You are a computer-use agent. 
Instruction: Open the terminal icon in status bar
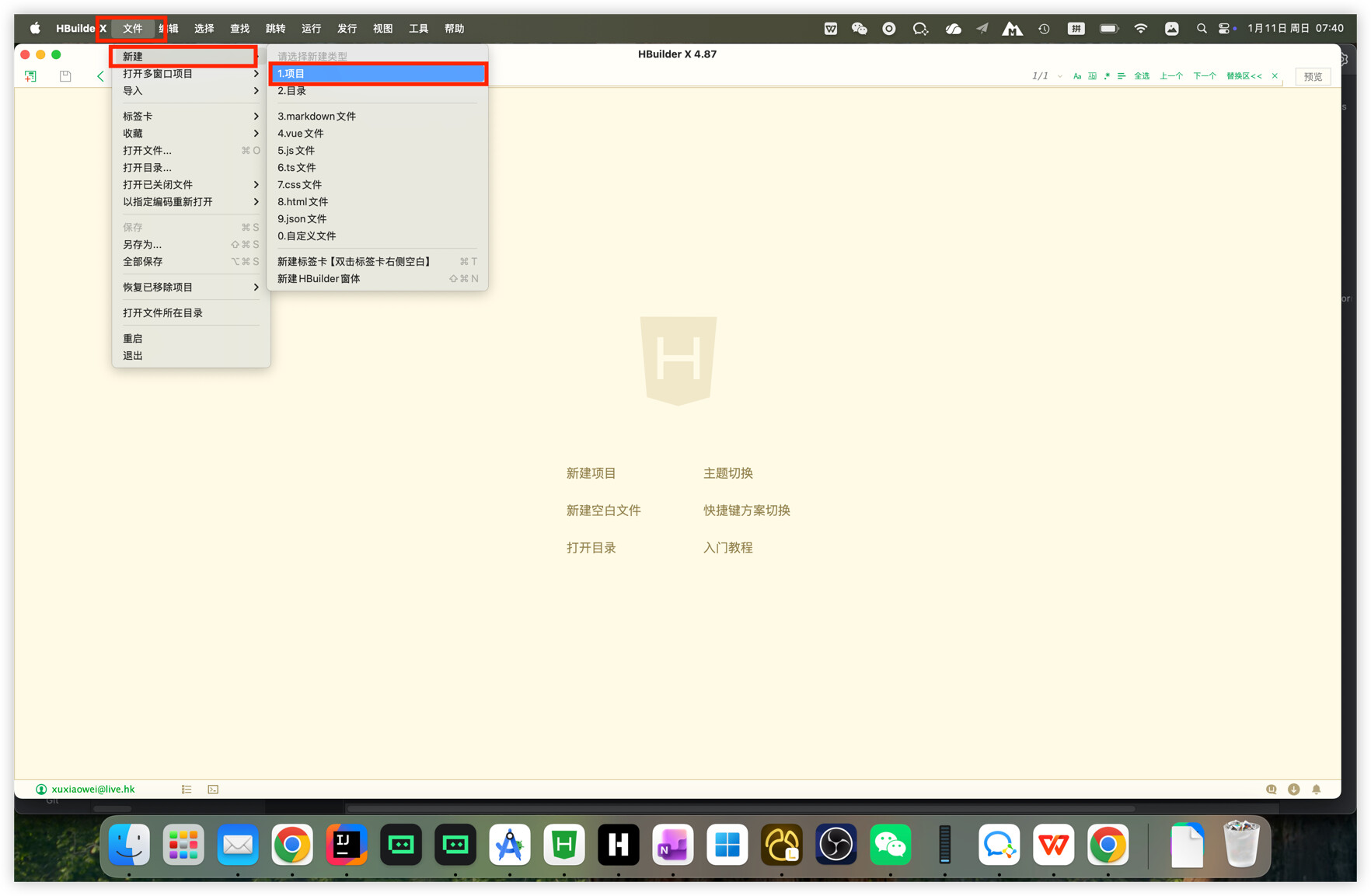(213, 790)
